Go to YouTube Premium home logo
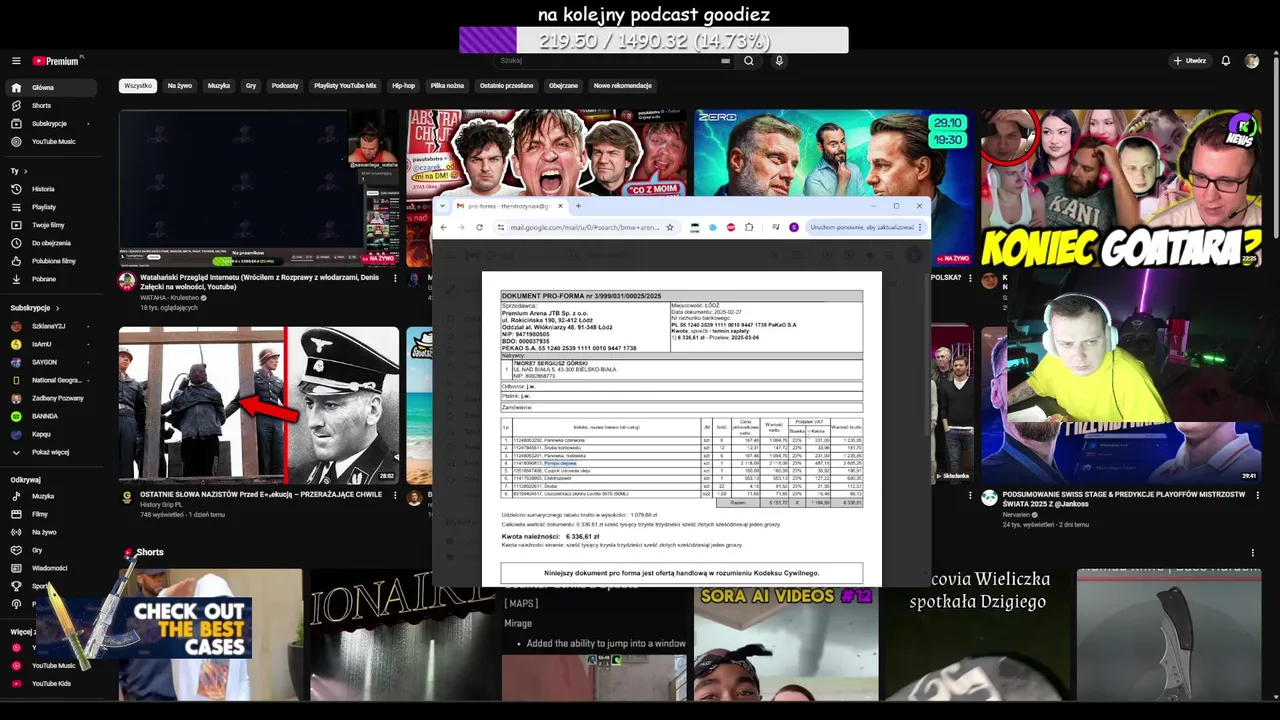The image size is (1280, 720). (55, 61)
